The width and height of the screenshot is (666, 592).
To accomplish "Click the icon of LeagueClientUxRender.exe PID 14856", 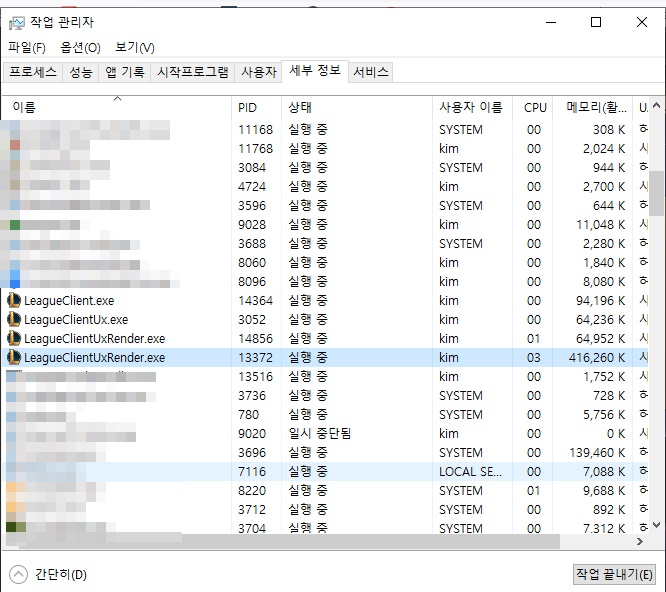I will click(x=14, y=338).
